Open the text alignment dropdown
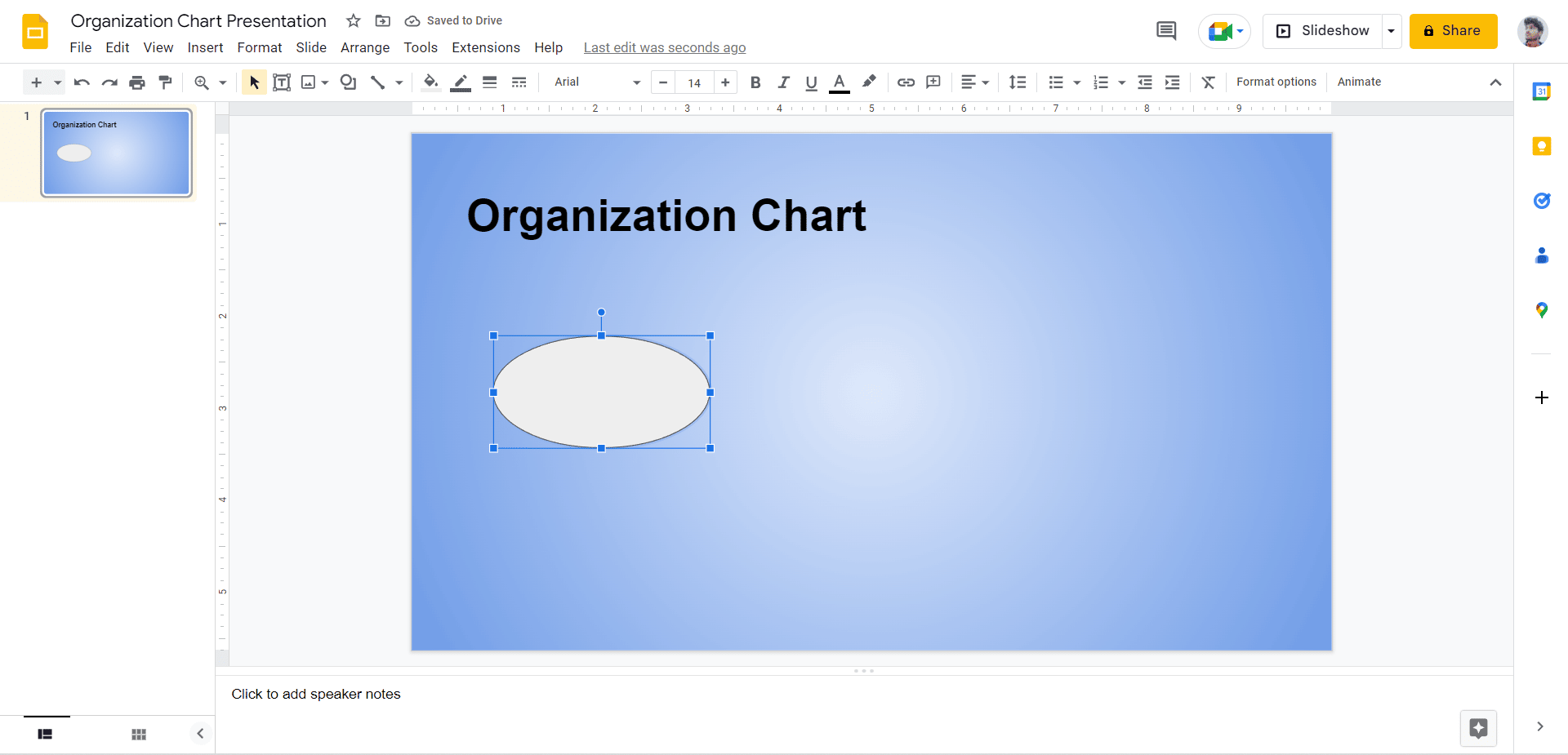Screen dimensions: 1568x755 973,82
